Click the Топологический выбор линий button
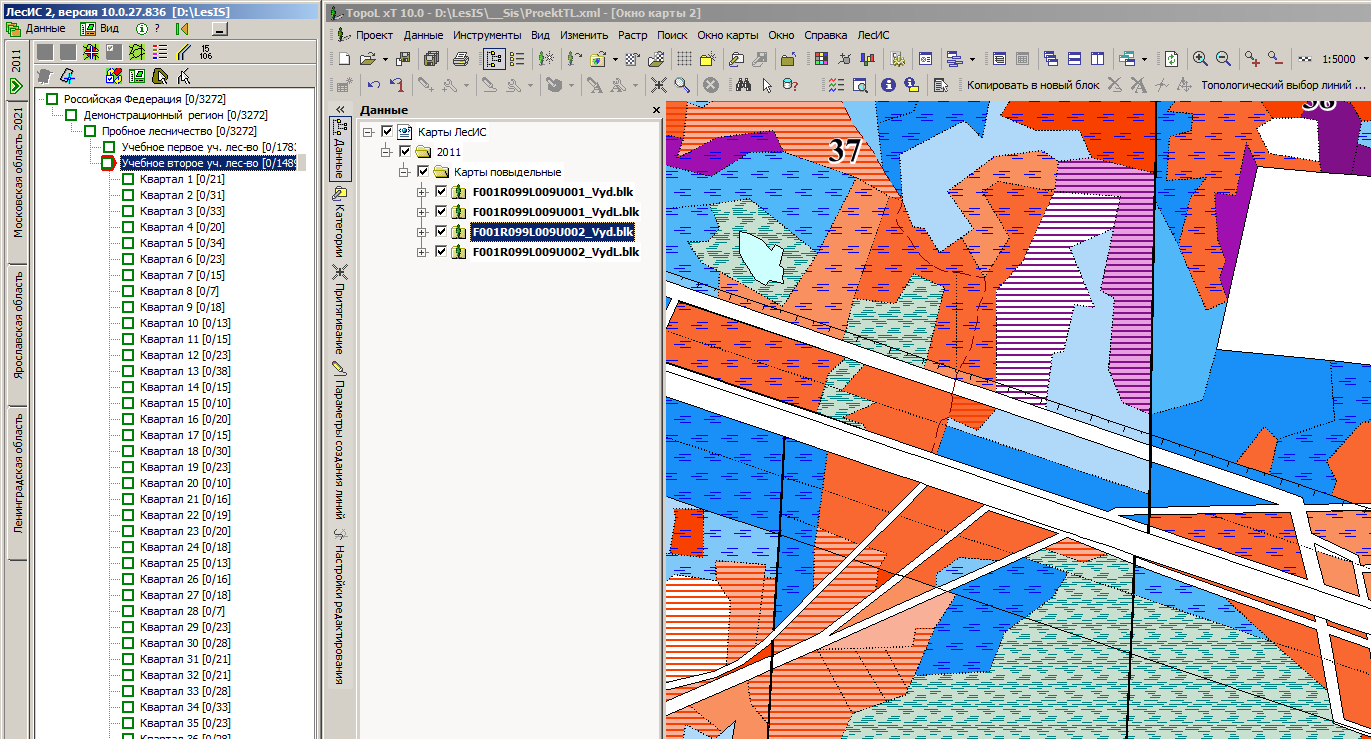 (x=1283, y=85)
